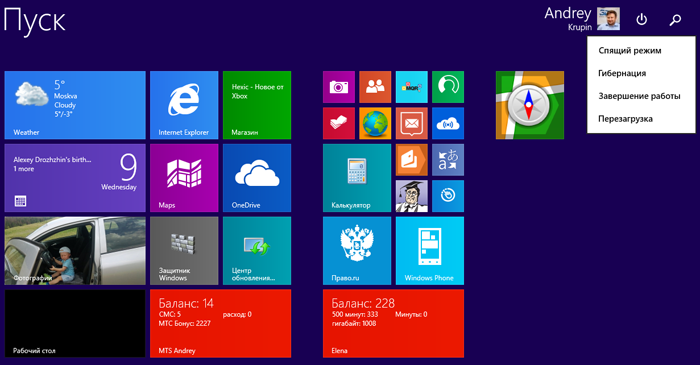Open the cartoon professor tile
This screenshot has height=365, width=700.
[x=412, y=196]
